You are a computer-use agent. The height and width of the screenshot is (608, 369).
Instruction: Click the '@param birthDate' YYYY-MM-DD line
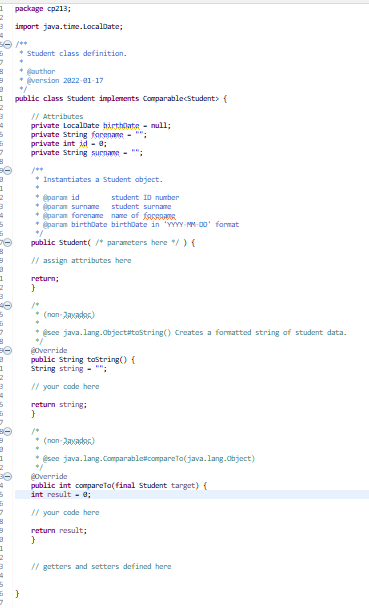pos(141,225)
